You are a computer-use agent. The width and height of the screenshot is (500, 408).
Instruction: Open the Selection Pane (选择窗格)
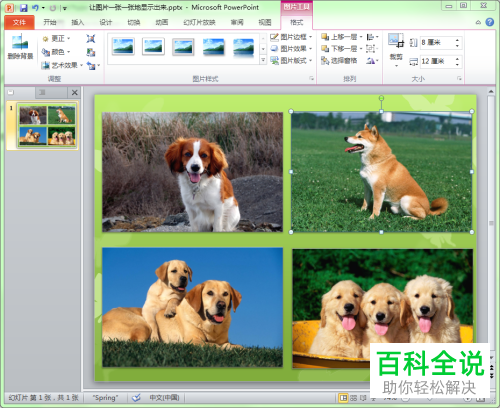click(x=339, y=61)
